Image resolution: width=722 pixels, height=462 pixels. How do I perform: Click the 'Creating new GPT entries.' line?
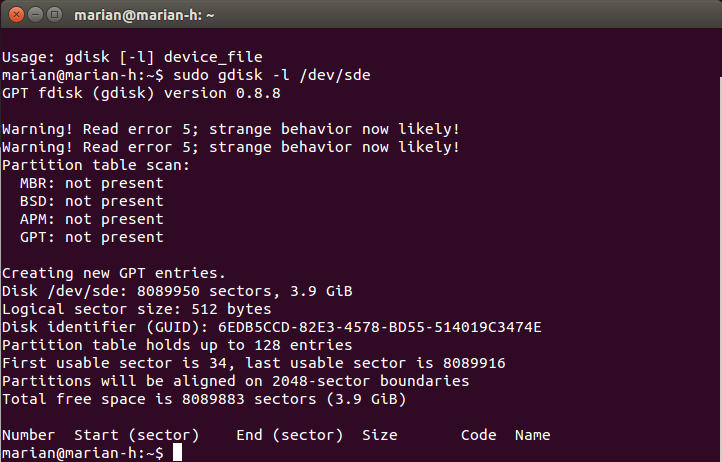tap(114, 273)
